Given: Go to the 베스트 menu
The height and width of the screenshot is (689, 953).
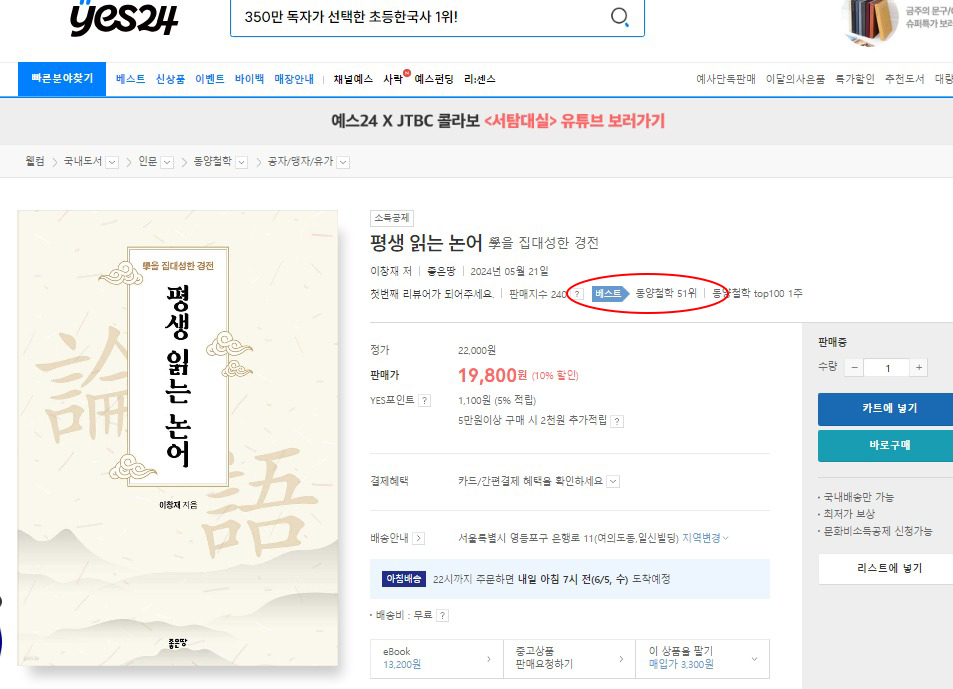Looking at the screenshot, I should point(131,79).
